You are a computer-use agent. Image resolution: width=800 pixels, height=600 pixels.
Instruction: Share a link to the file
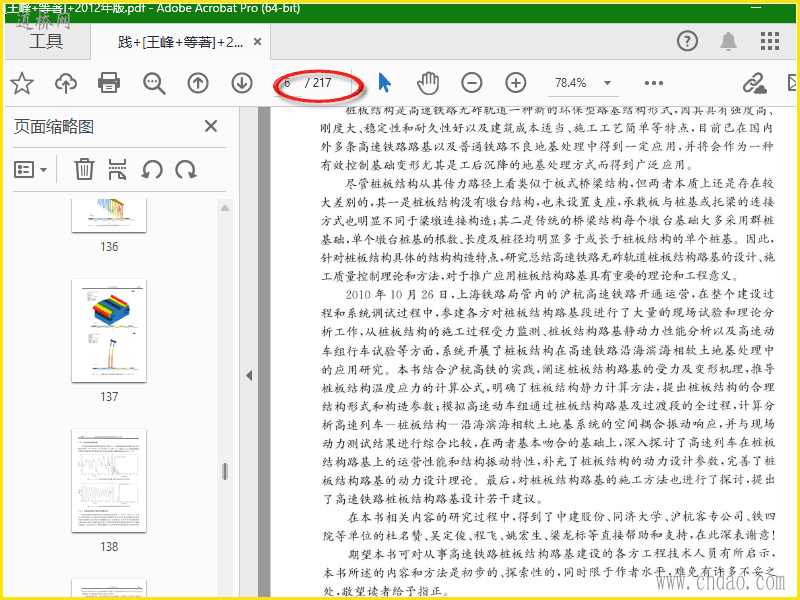tap(755, 83)
